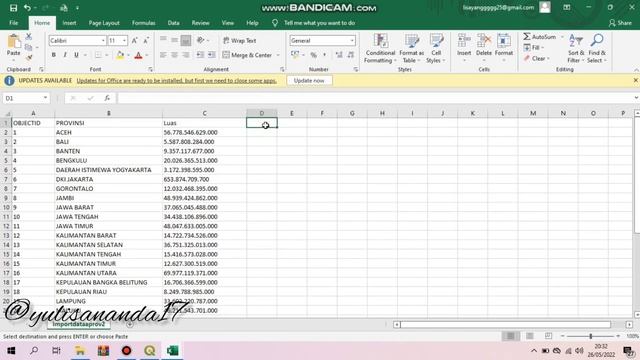Apply the red font color
The width and height of the screenshot is (640, 360).
tap(138, 55)
